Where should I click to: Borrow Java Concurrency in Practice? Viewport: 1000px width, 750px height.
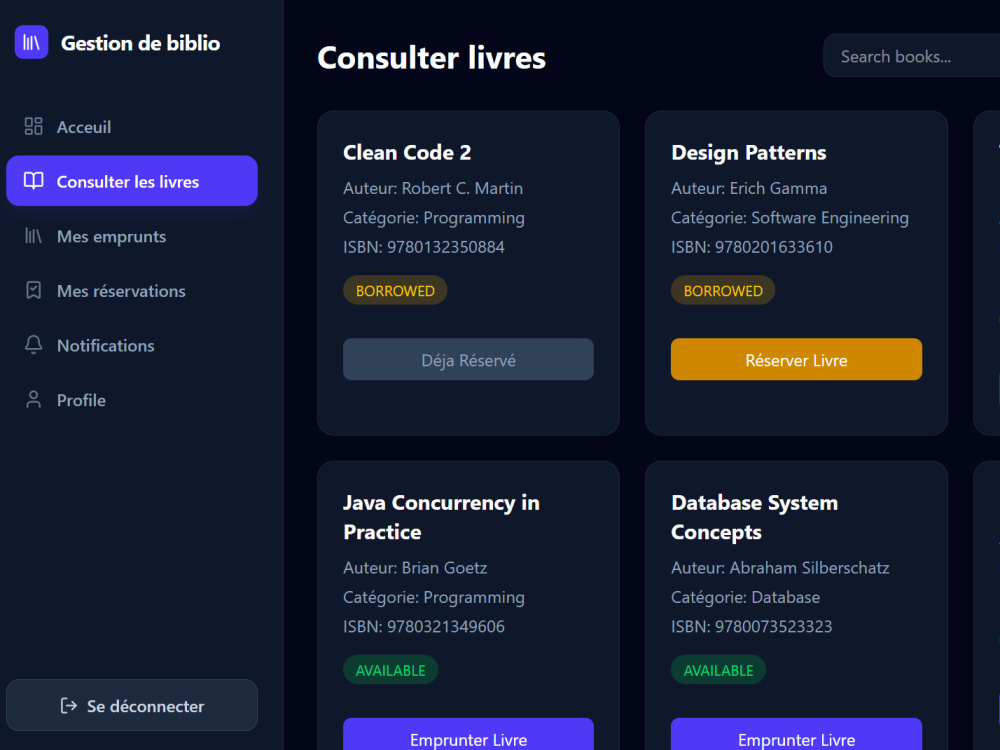click(x=468, y=734)
